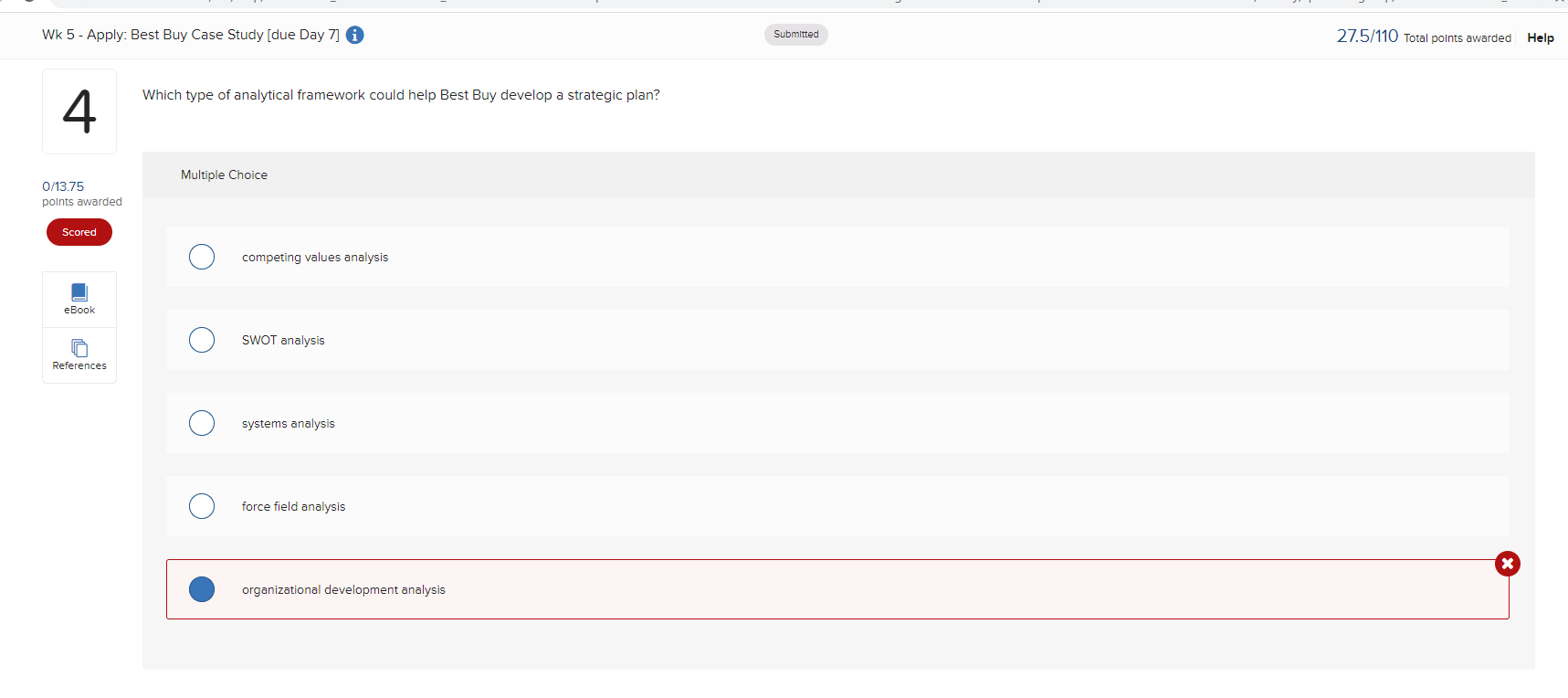Open the References panel
The width and height of the screenshot is (1568, 698).
coord(79,355)
